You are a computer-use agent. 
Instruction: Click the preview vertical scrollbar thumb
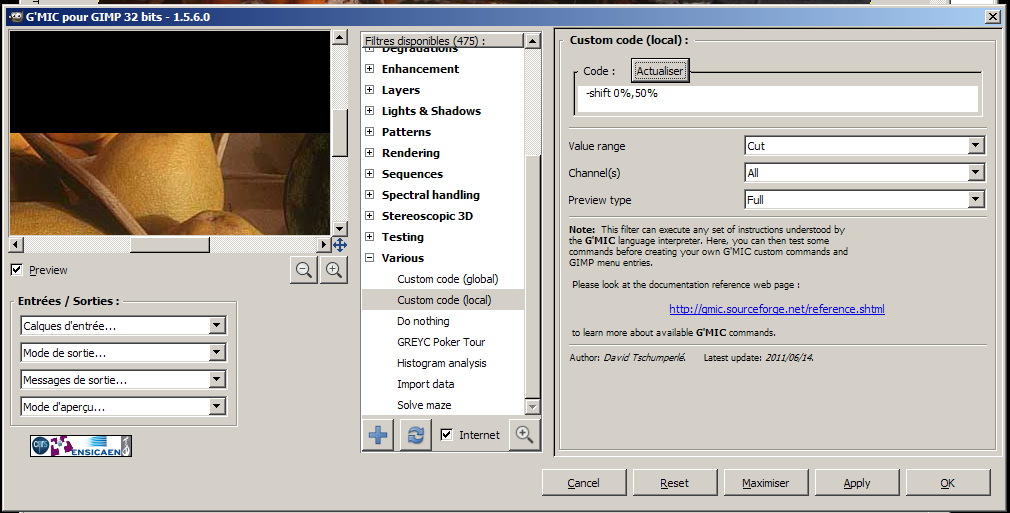click(340, 133)
